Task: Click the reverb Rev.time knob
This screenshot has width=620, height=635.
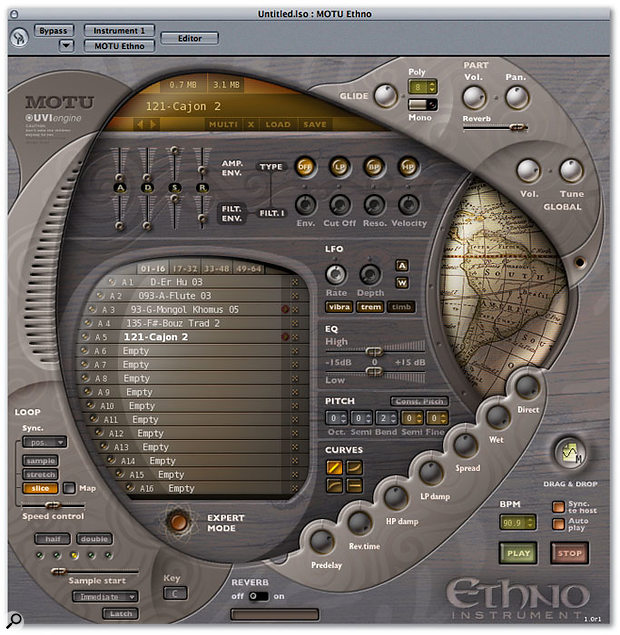Action: 359,523
